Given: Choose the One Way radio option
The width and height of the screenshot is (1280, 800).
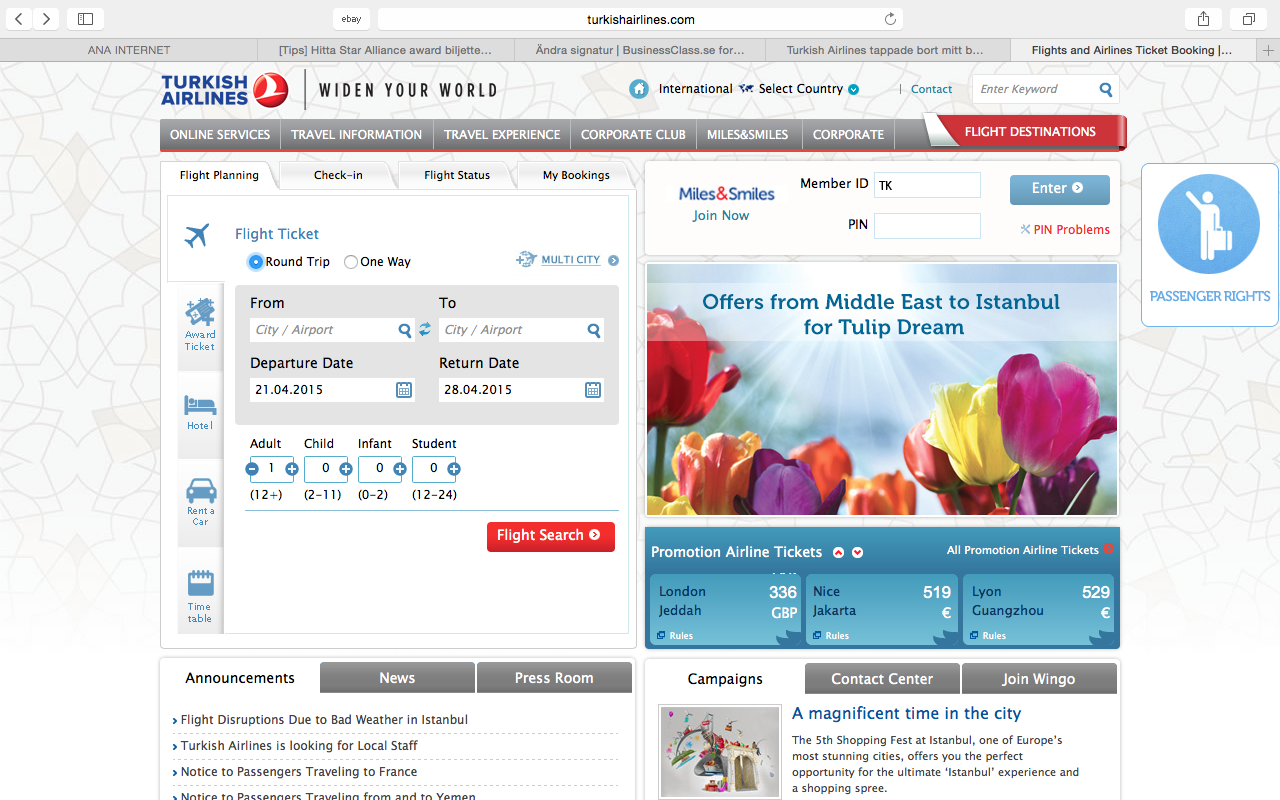Looking at the screenshot, I should [351, 262].
